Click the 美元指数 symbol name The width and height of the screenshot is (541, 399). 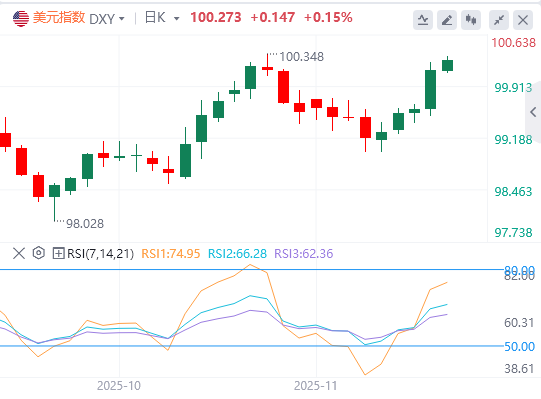coord(59,18)
